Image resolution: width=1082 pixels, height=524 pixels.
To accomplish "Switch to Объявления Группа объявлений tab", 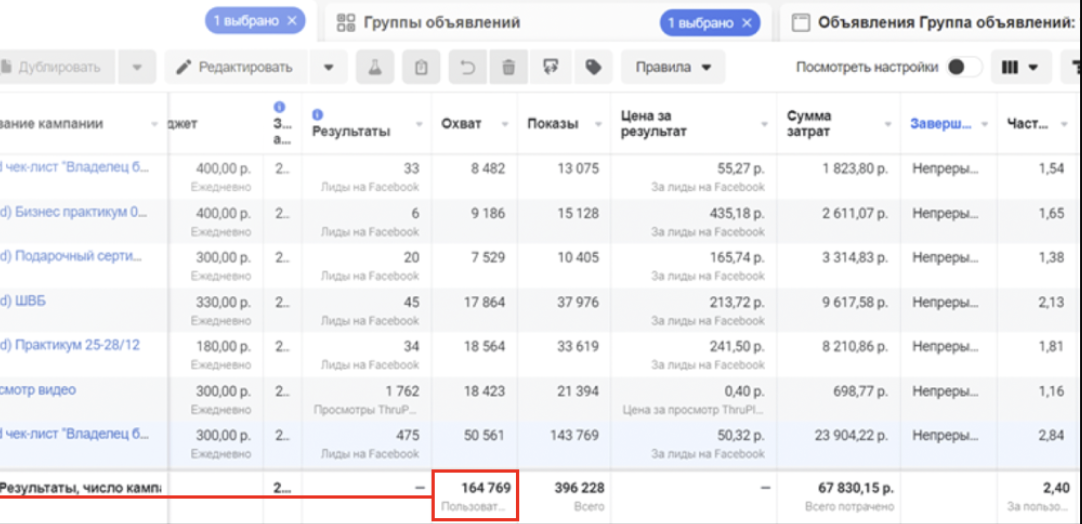I will pos(946,23).
